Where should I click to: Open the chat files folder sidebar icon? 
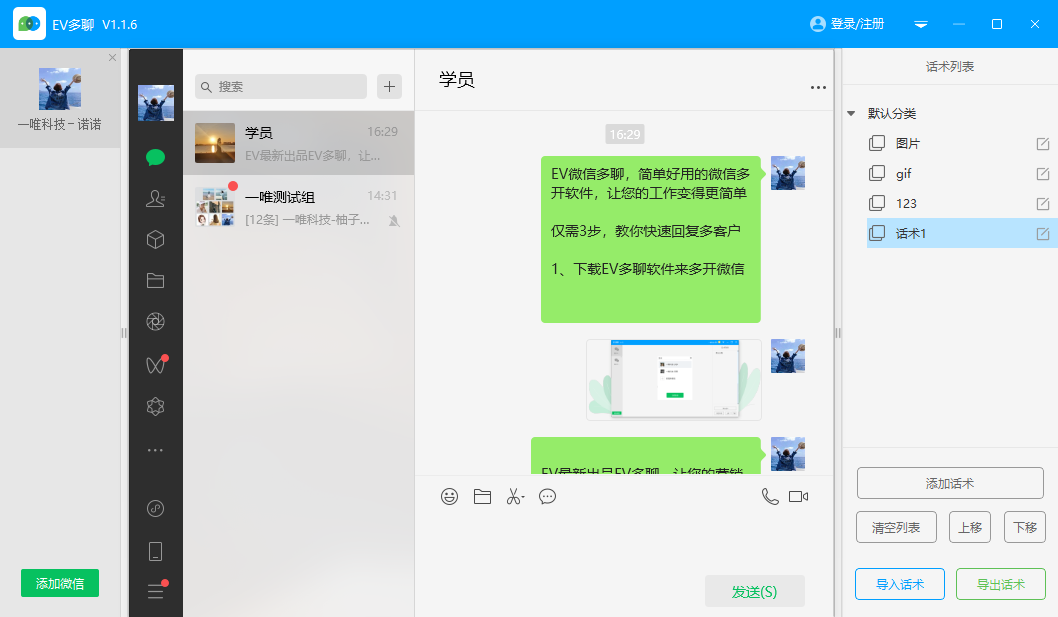[155, 281]
